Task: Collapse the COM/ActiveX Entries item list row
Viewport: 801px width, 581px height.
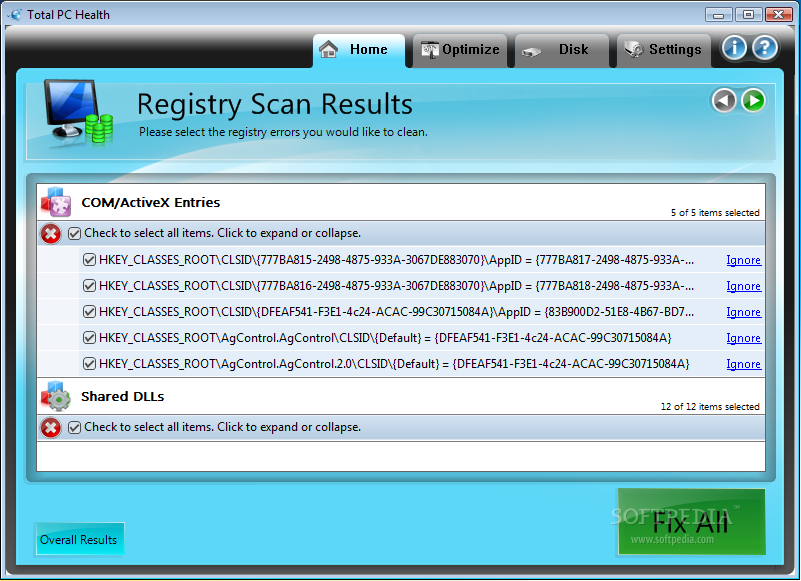Action: click(401, 234)
